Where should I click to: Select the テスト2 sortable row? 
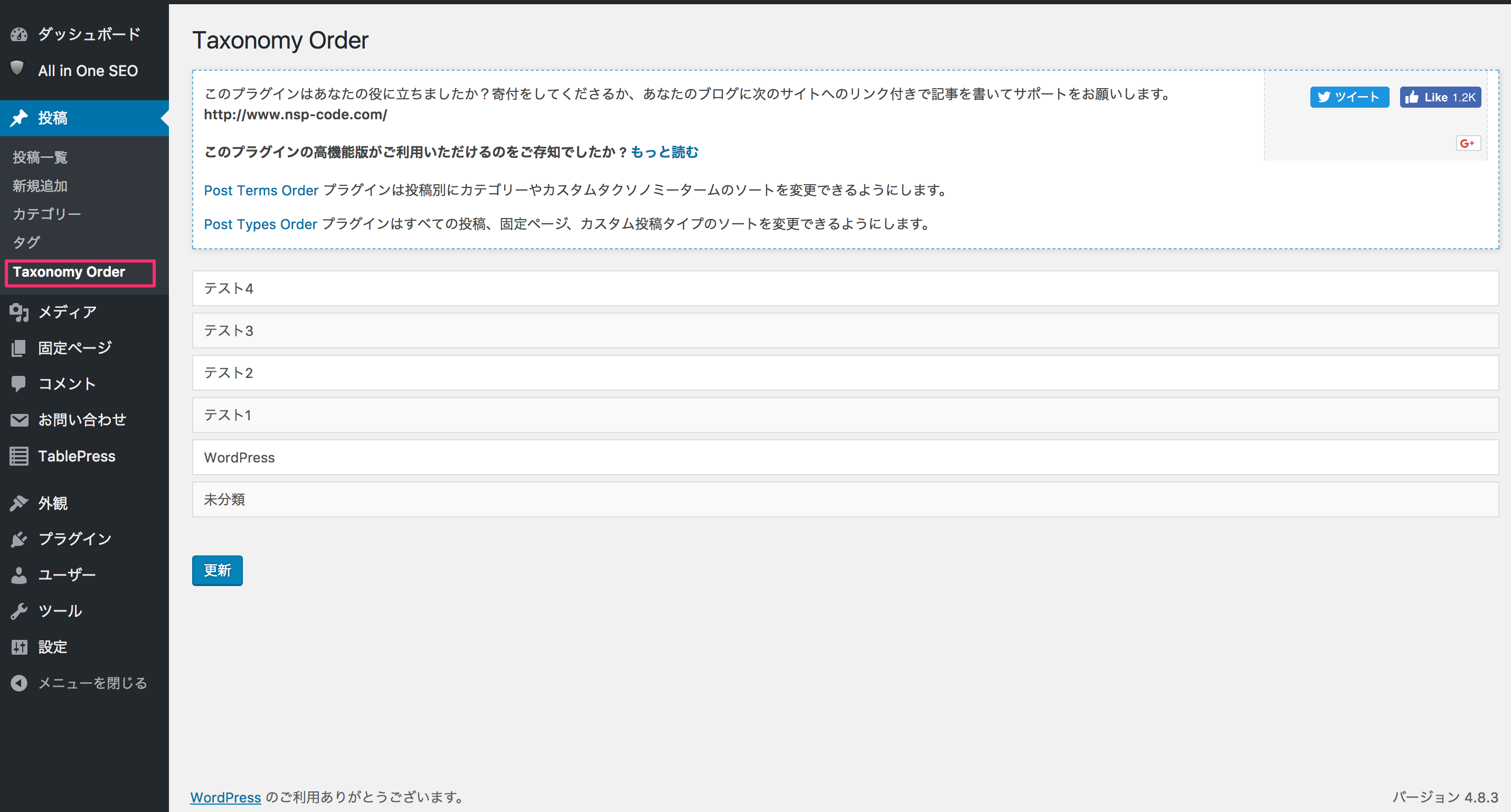tap(845, 373)
